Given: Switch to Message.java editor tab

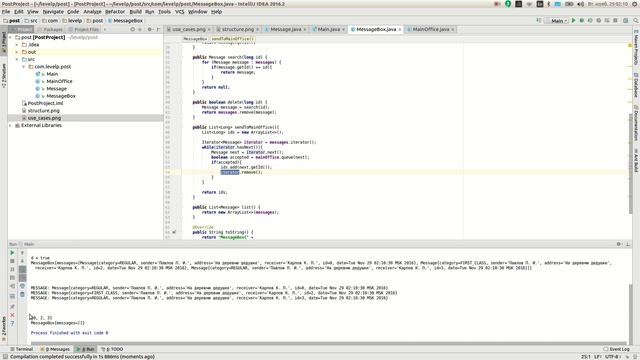Looking at the screenshot, I should click(x=286, y=29).
